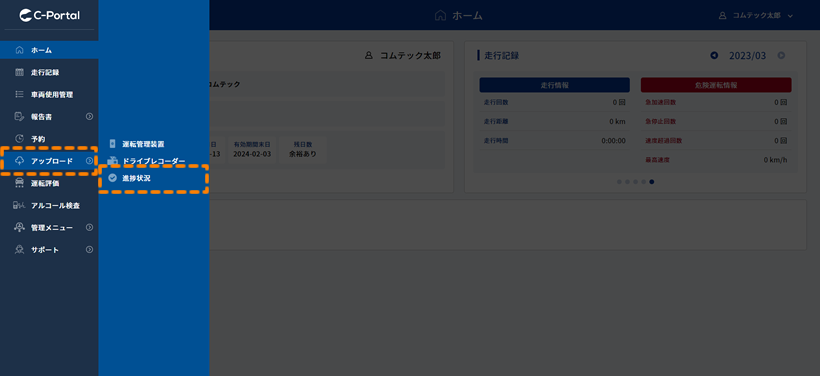The image size is (820, 376).
Task: Click the home icon in the header
Action: 440,16
